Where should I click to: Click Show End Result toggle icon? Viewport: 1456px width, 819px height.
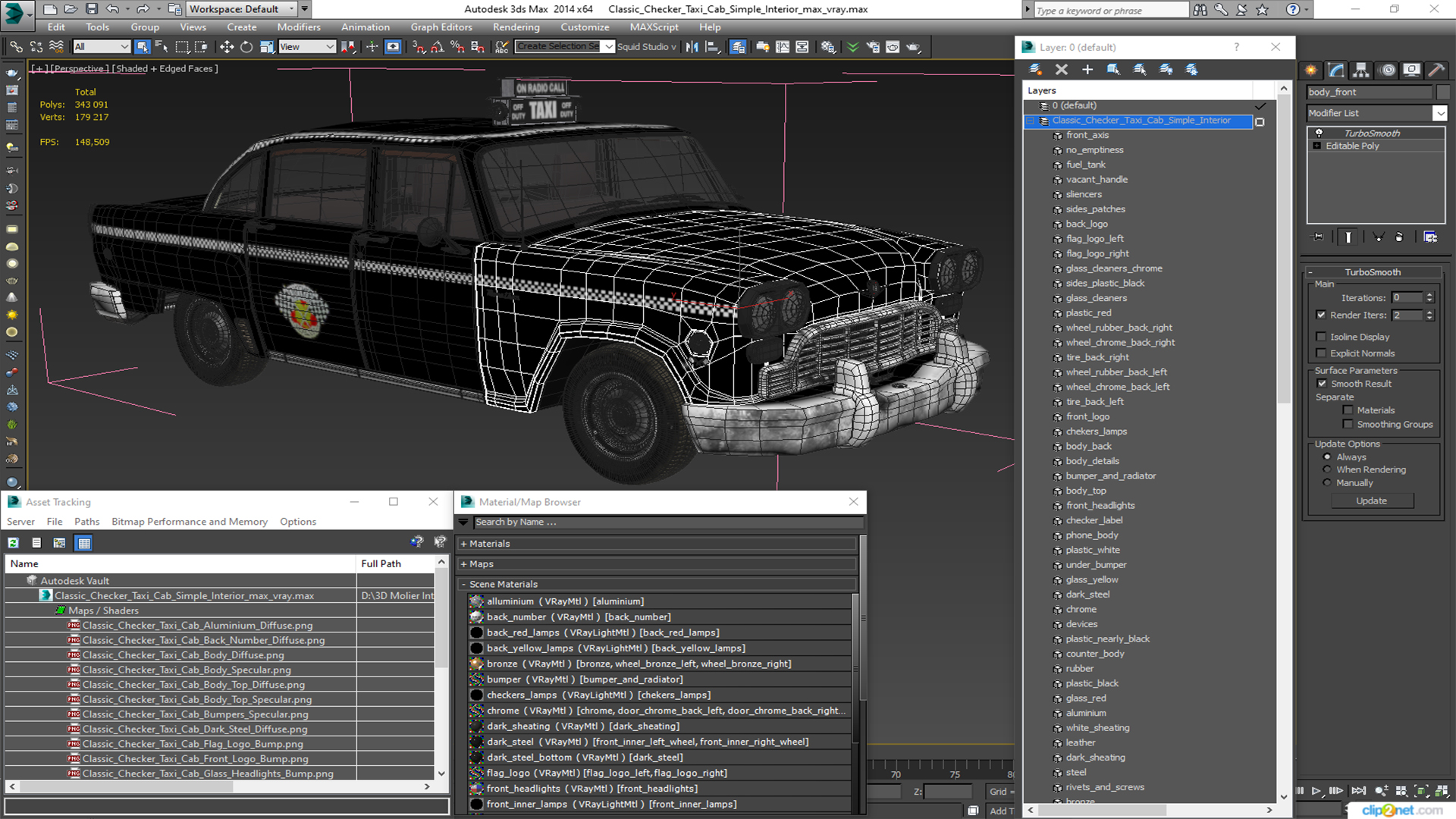point(1348,237)
